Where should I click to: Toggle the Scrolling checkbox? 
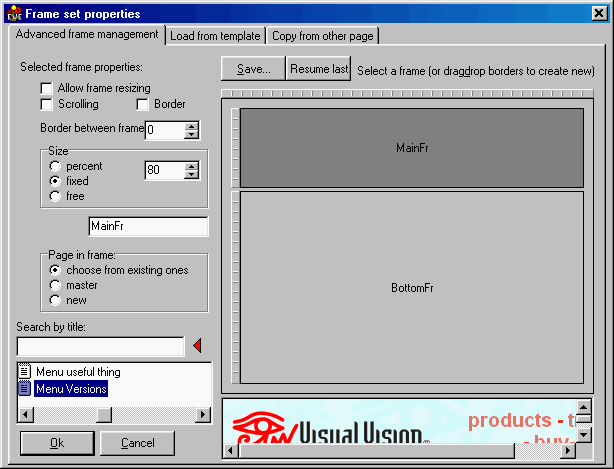pyautogui.click(x=47, y=104)
